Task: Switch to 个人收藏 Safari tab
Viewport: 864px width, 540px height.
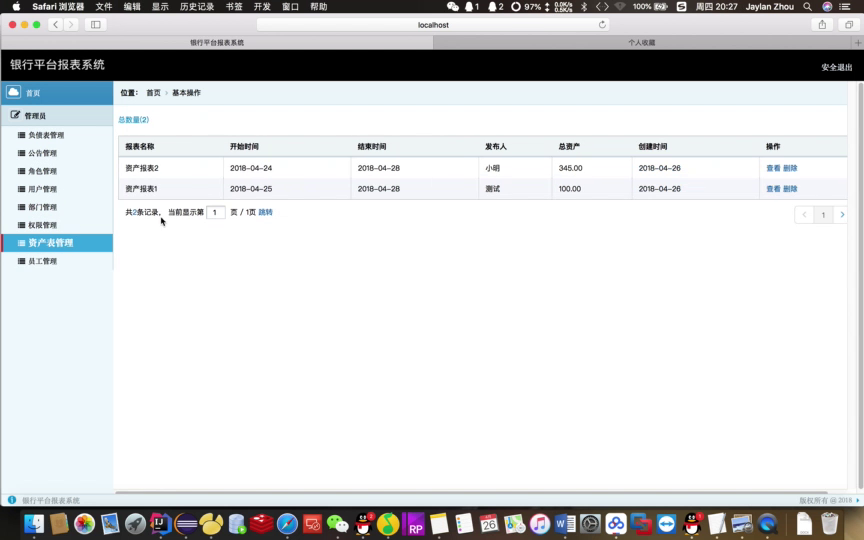Action: tap(641, 42)
